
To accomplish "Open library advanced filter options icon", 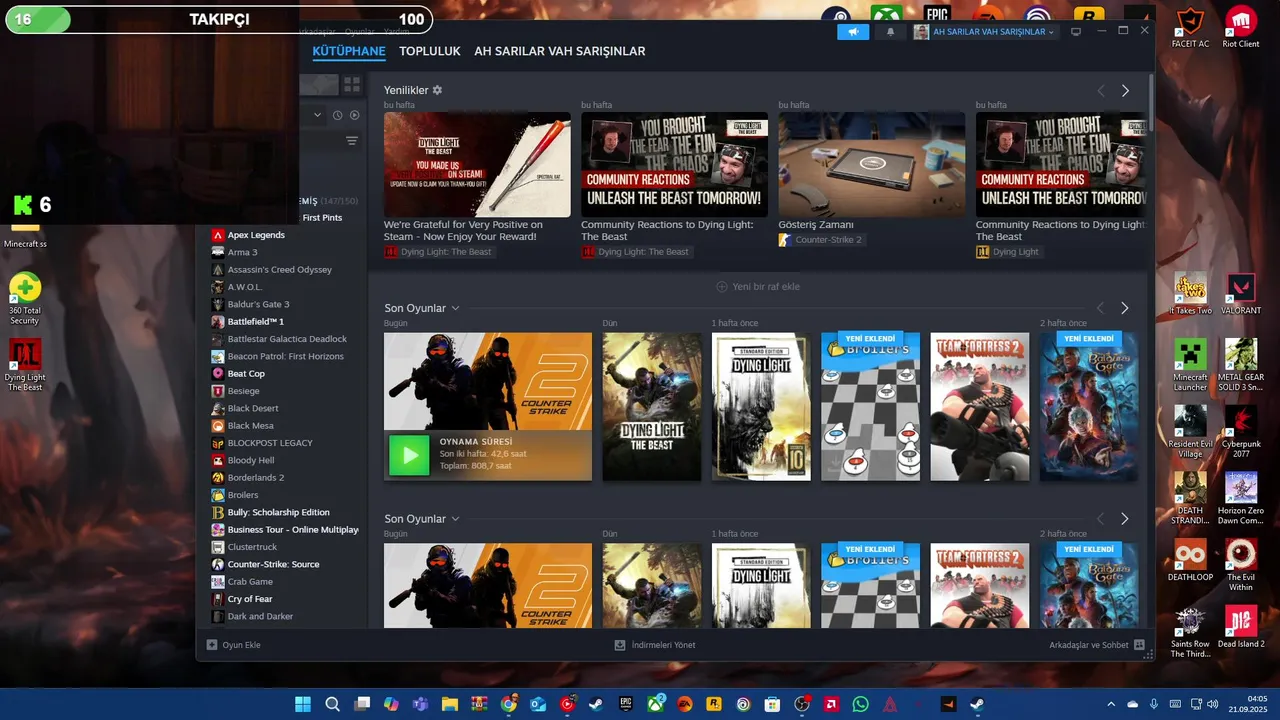I will click(352, 141).
